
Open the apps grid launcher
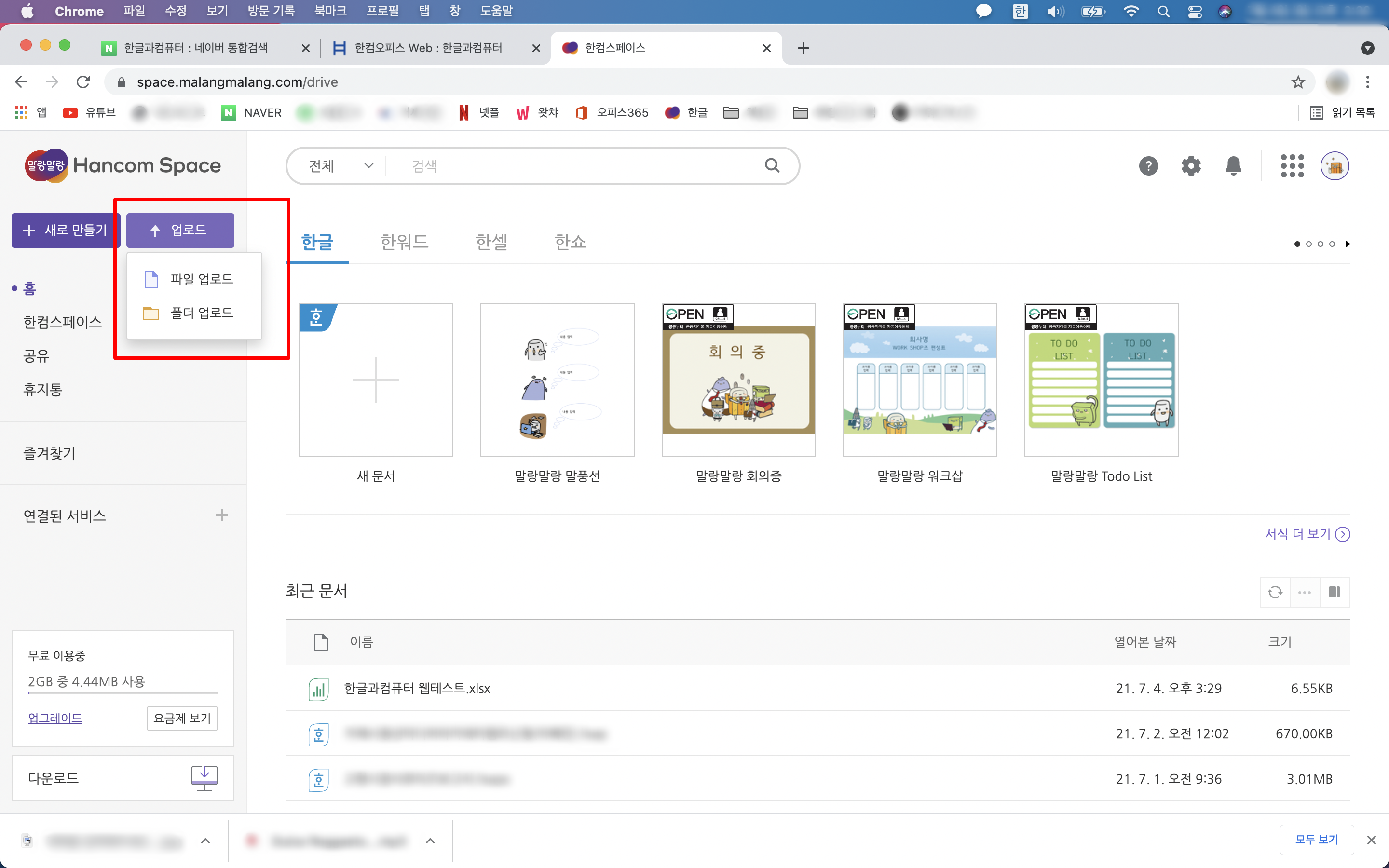tap(1292, 166)
